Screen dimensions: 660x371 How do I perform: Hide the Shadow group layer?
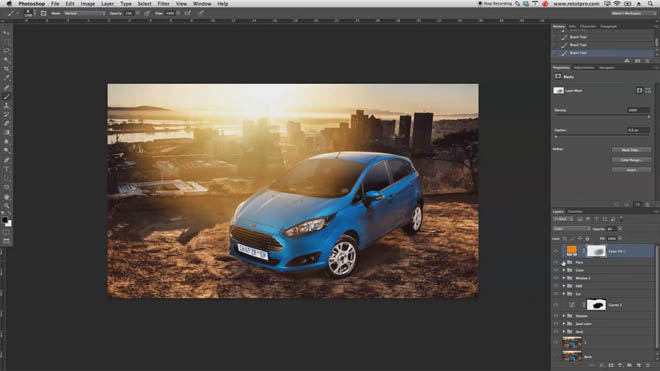(x=556, y=316)
